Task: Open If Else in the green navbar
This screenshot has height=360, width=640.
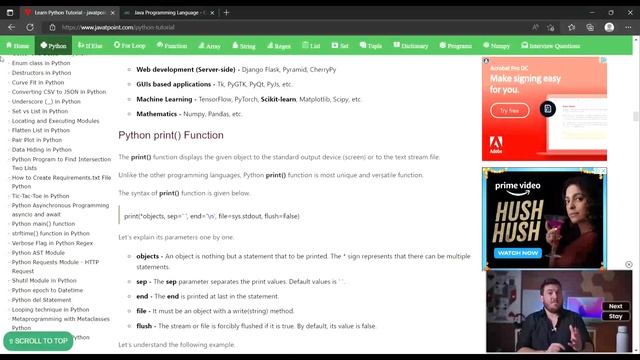Action: [90, 46]
